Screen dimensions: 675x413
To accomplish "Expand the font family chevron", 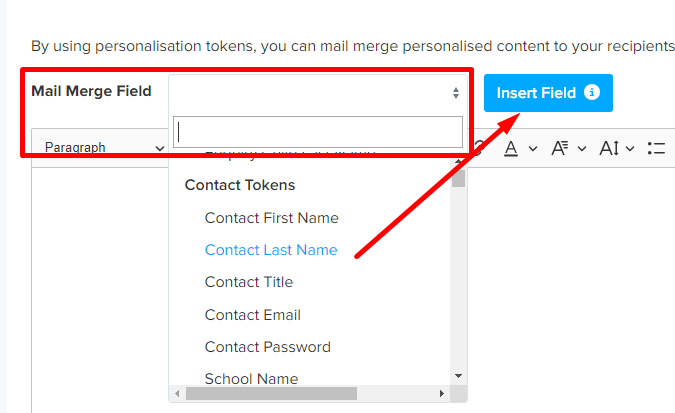I will point(582,149).
